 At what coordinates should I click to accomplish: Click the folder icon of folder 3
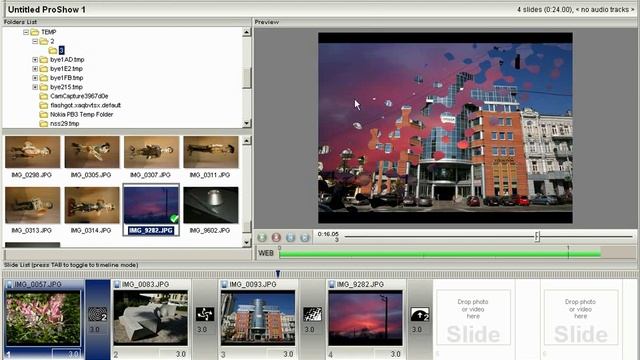point(53,50)
